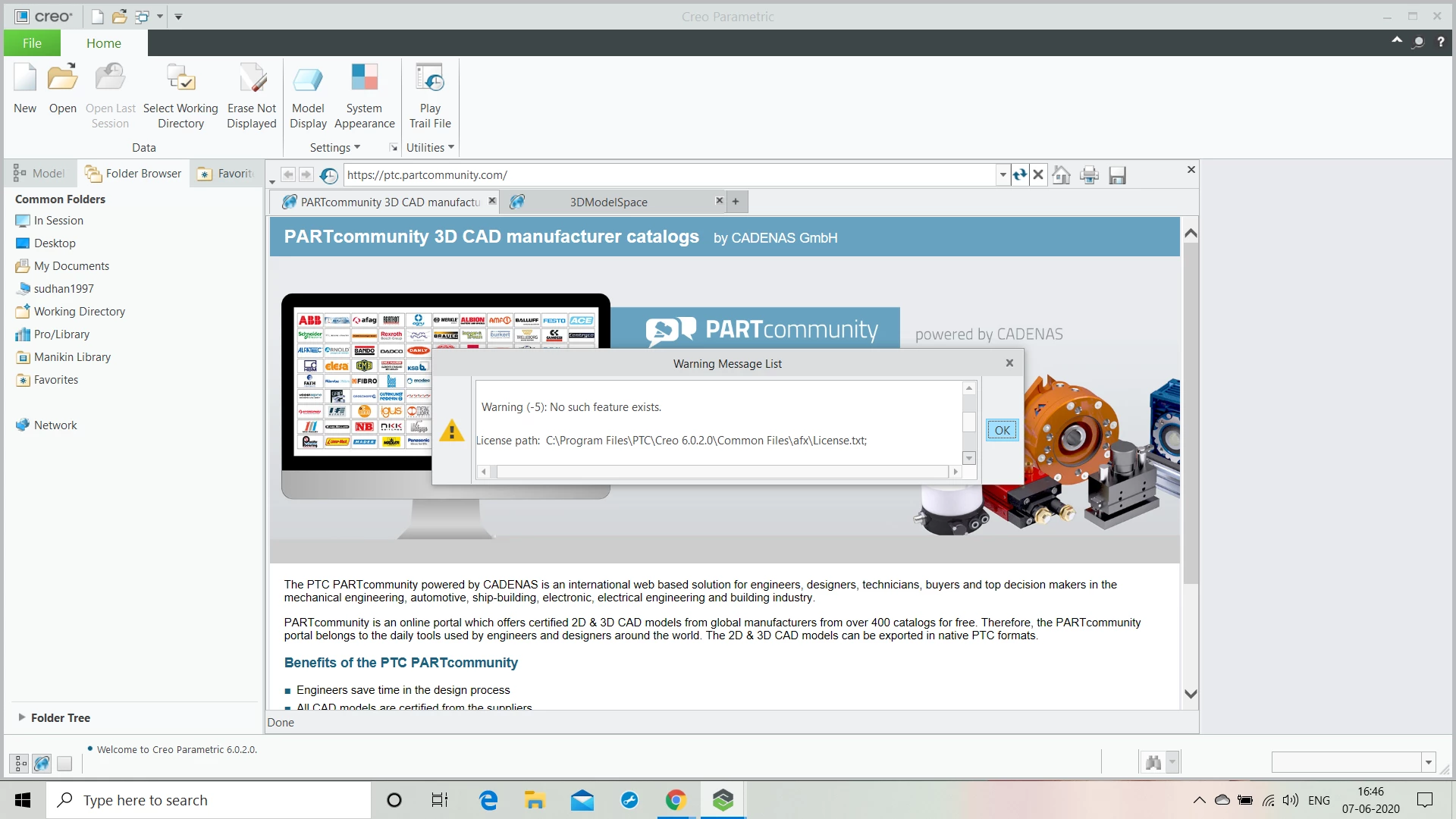Open Model Display settings
The width and height of the screenshot is (1456, 819).
[x=308, y=79]
